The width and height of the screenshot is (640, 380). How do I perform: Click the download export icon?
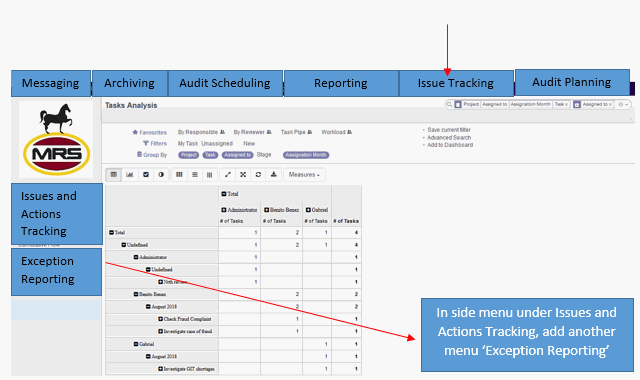(x=273, y=175)
